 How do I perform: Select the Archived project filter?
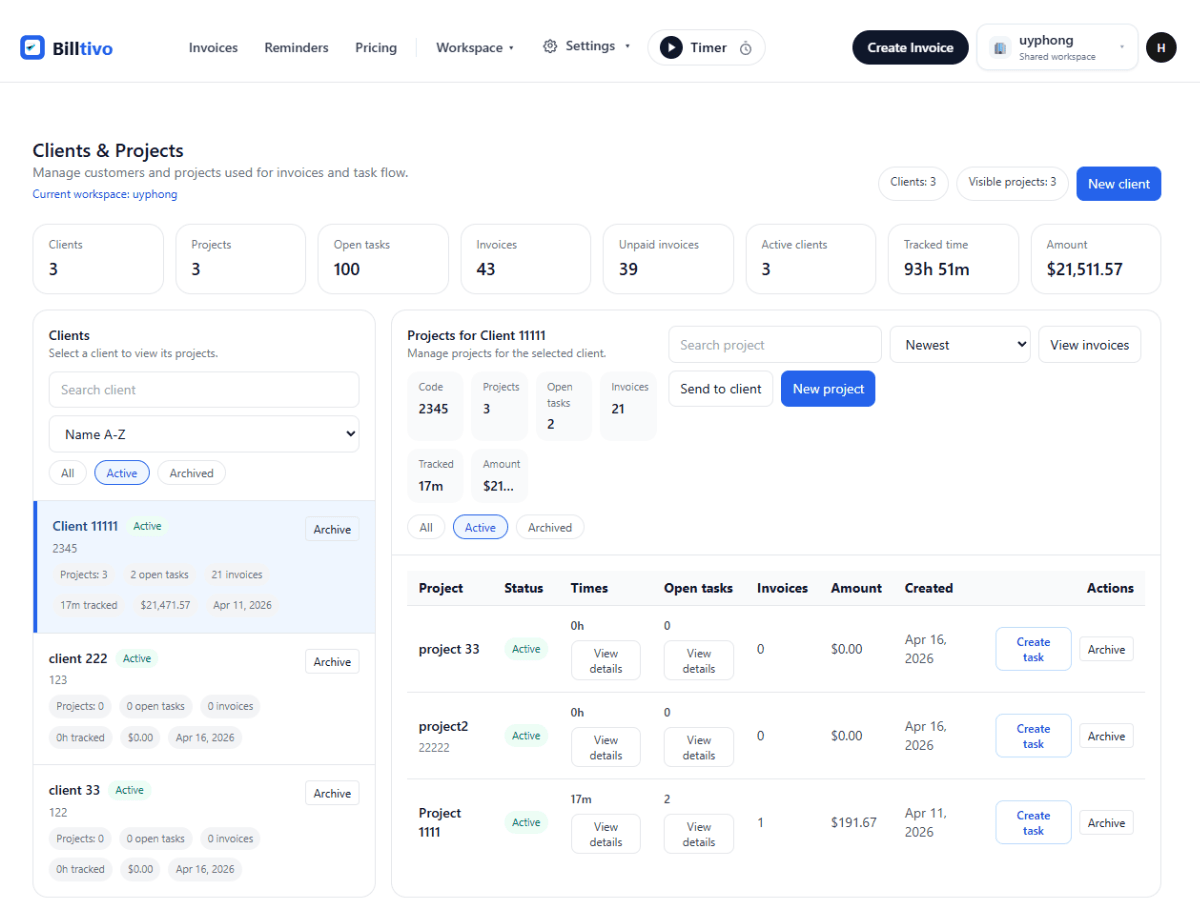click(550, 527)
